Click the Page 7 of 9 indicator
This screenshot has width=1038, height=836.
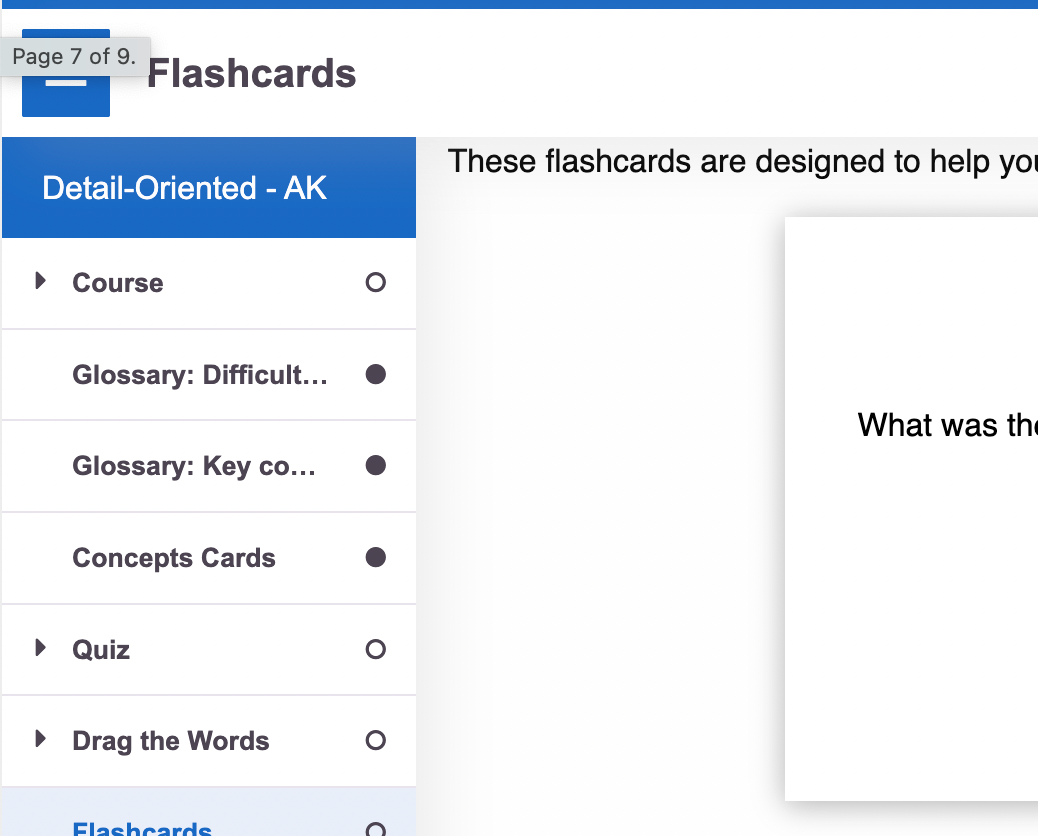point(75,56)
